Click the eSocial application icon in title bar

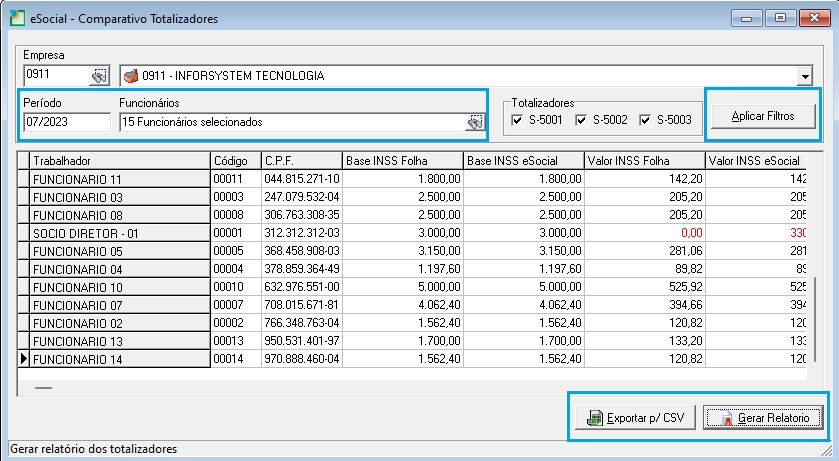(17, 19)
